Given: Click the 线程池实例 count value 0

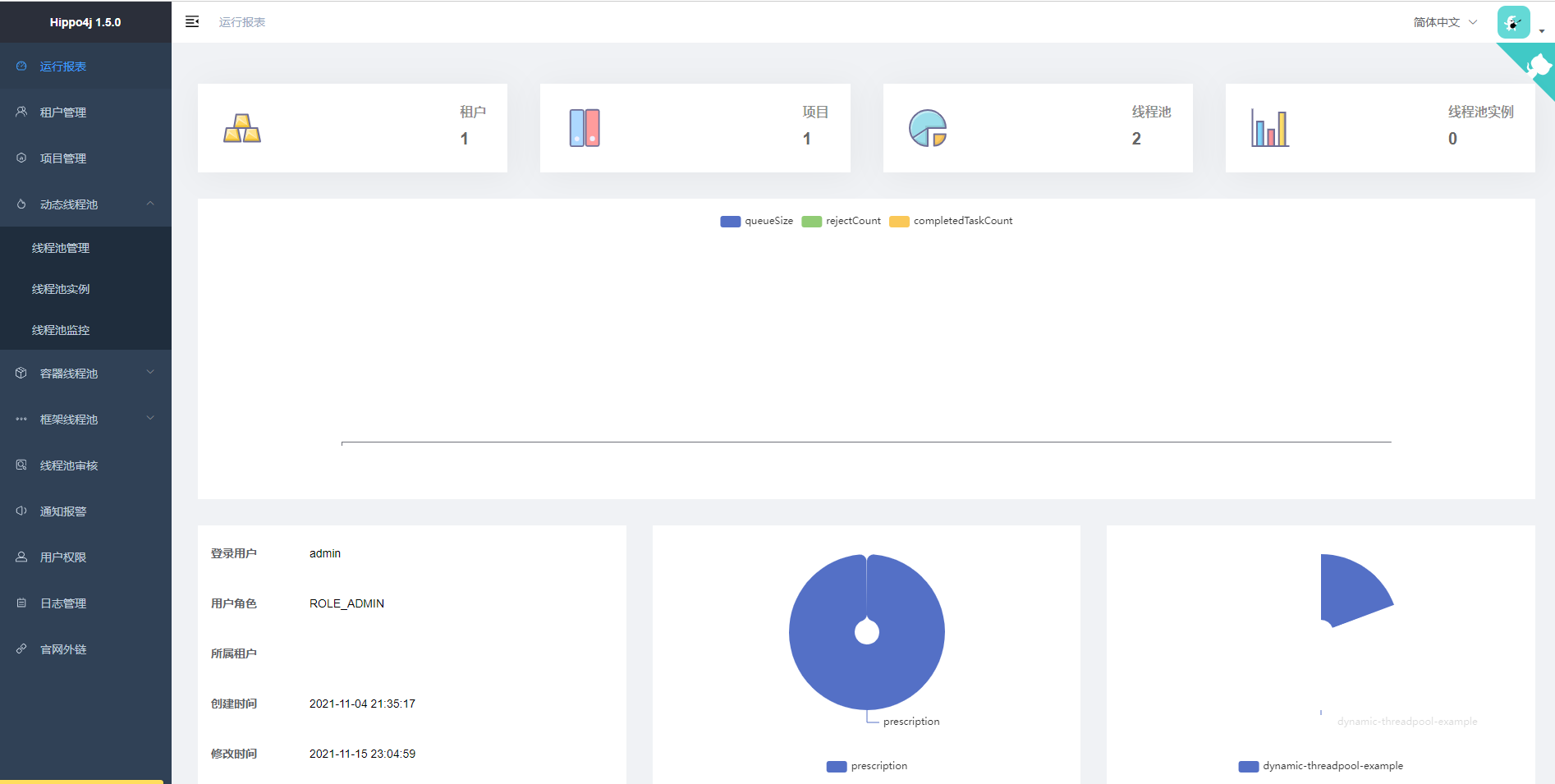Looking at the screenshot, I should click(1452, 139).
